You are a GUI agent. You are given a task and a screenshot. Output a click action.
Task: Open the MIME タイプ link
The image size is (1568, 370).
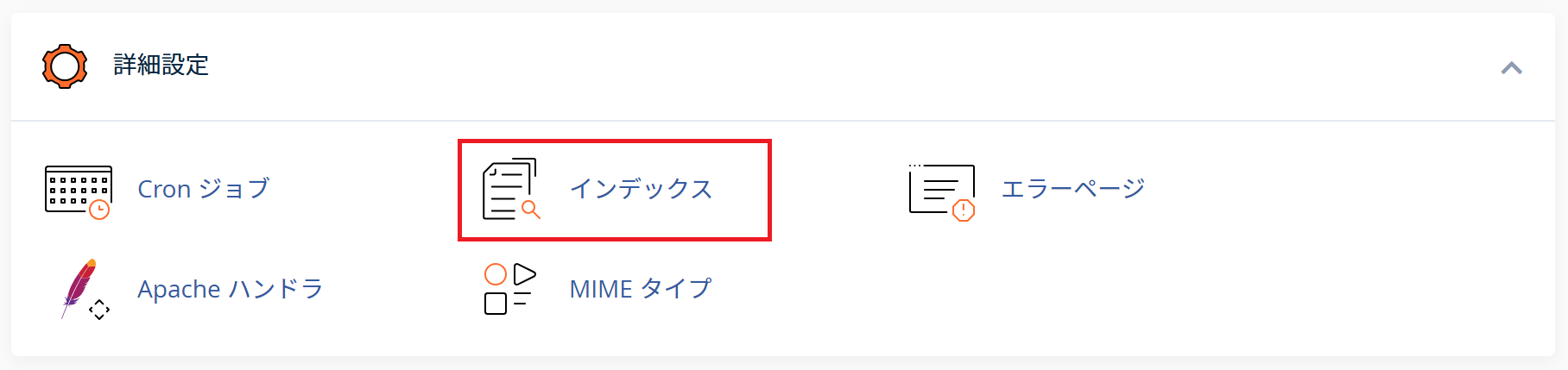pyautogui.click(x=641, y=289)
